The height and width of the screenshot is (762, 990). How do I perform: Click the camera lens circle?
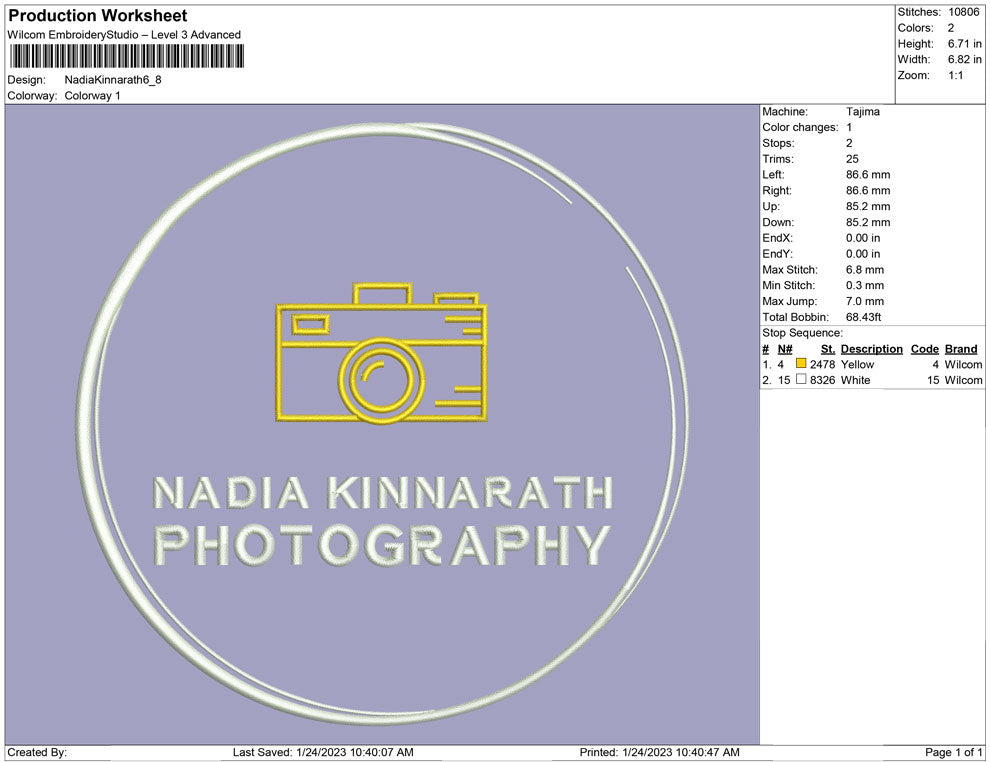[x=378, y=380]
